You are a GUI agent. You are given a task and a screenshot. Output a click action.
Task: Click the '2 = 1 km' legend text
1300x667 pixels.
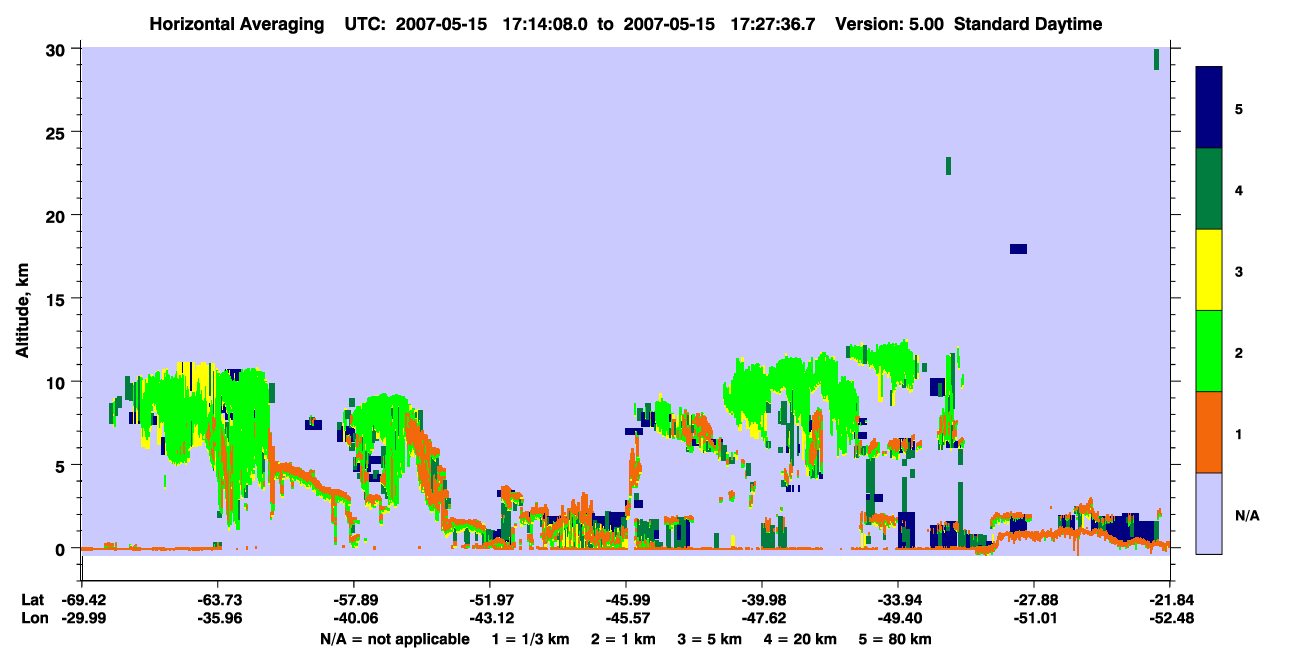[624, 639]
